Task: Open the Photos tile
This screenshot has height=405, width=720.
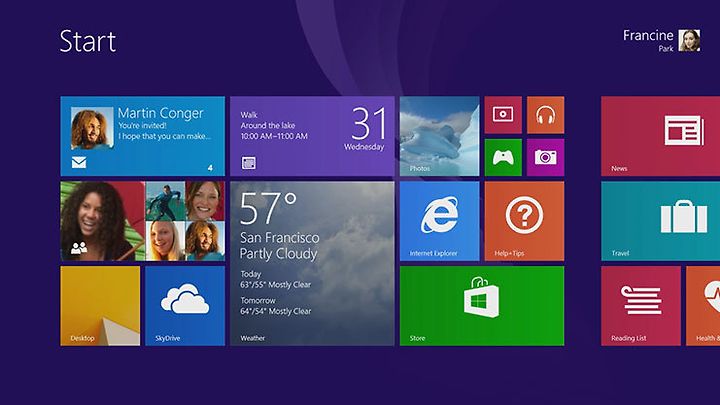Action: [439, 136]
